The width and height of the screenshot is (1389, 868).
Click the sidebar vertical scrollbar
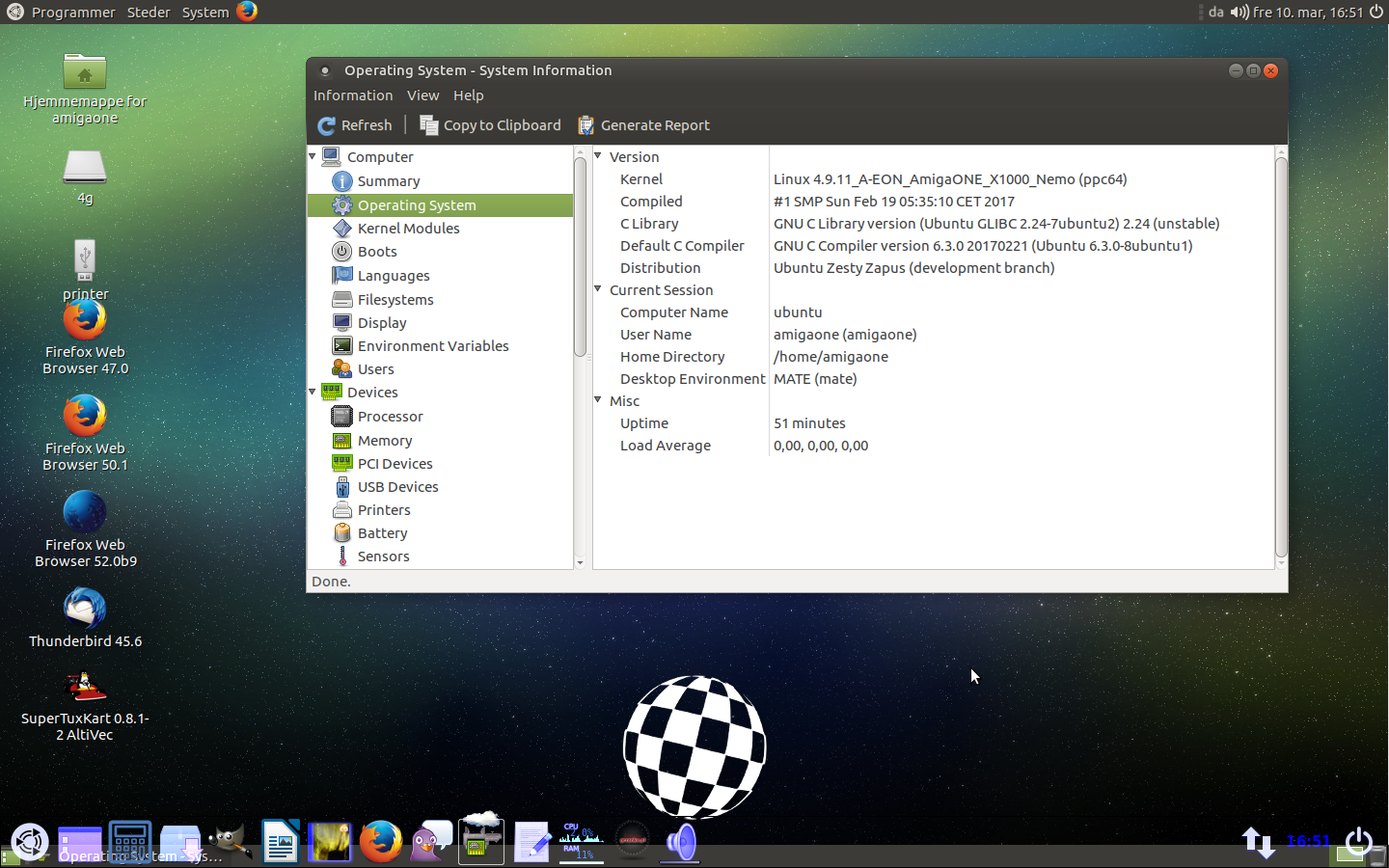click(580, 257)
